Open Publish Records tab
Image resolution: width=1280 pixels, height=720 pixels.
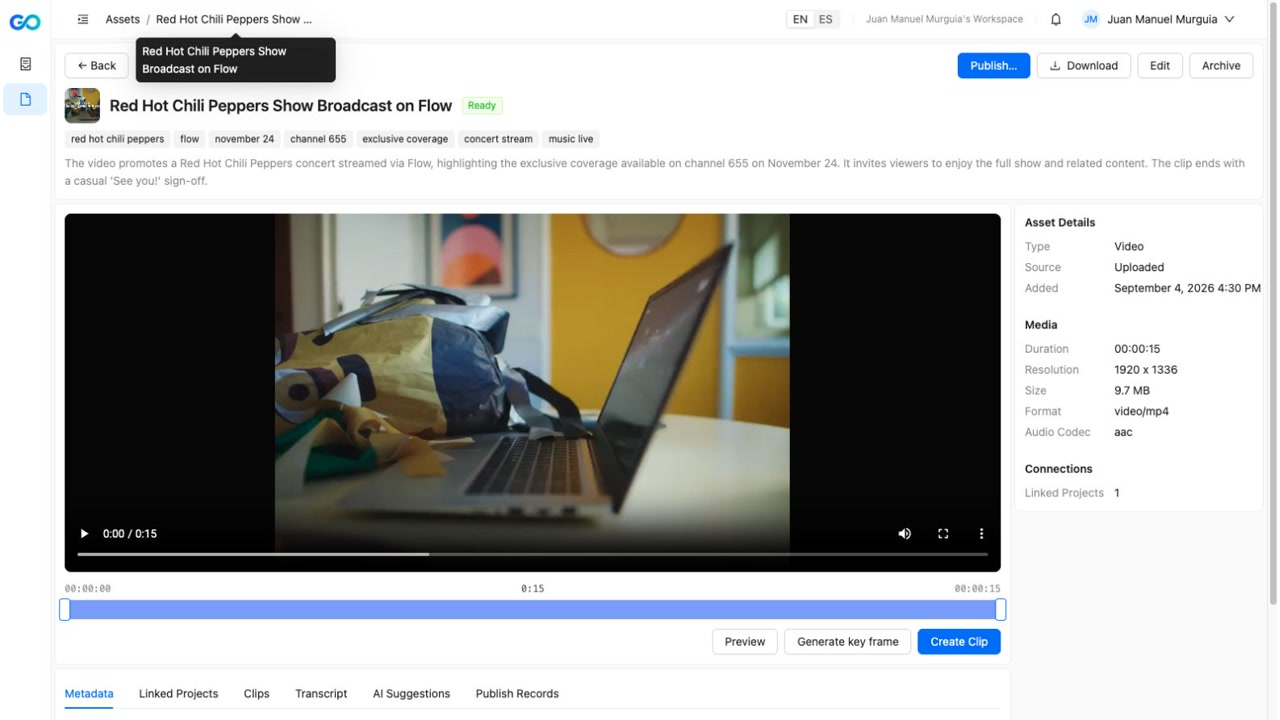pyautogui.click(x=517, y=694)
